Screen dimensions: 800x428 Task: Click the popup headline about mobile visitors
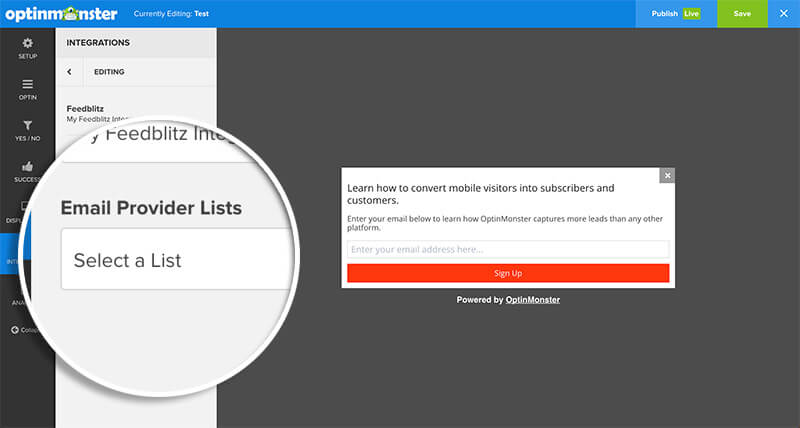pos(481,194)
